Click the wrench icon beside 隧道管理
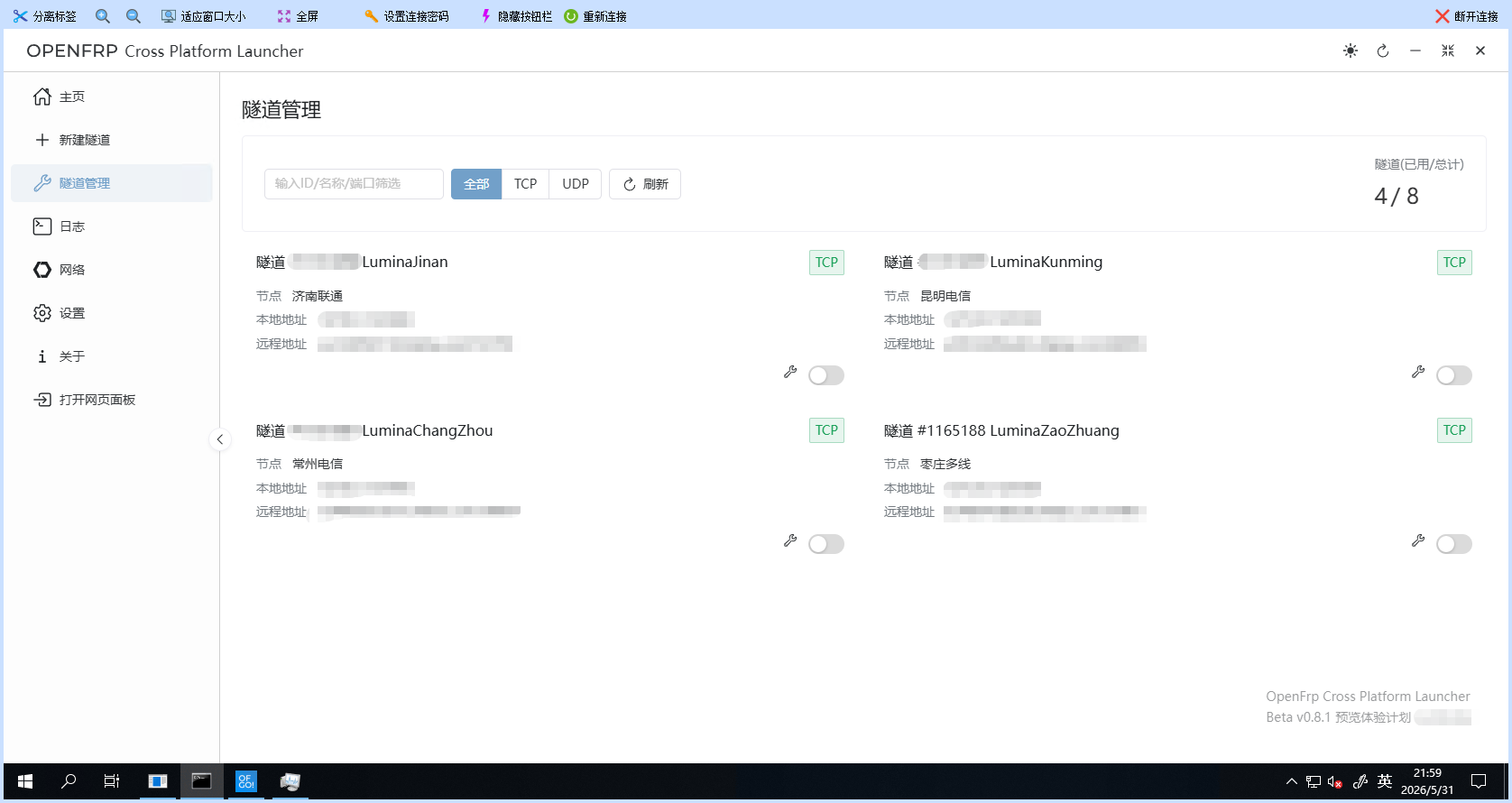Image resolution: width=1512 pixels, height=803 pixels. (x=42, y=183)
